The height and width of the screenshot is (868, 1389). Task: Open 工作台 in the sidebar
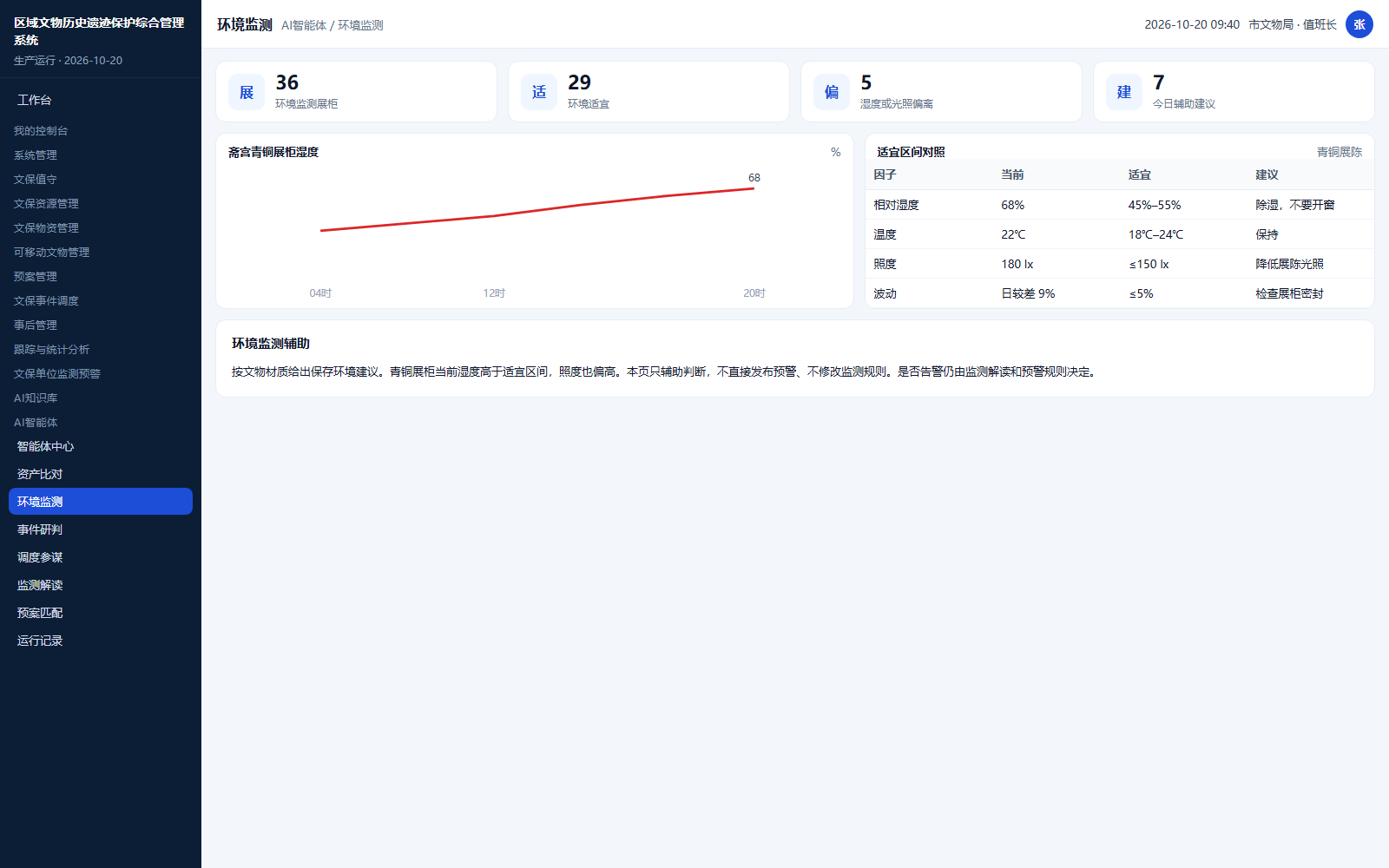[x=35, y=100]
